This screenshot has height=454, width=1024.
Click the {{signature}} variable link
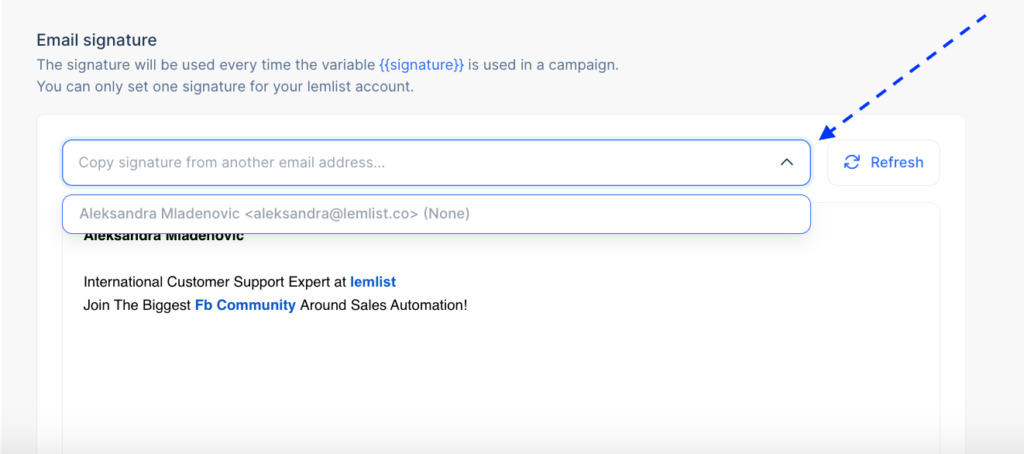[x=421, y=65]
